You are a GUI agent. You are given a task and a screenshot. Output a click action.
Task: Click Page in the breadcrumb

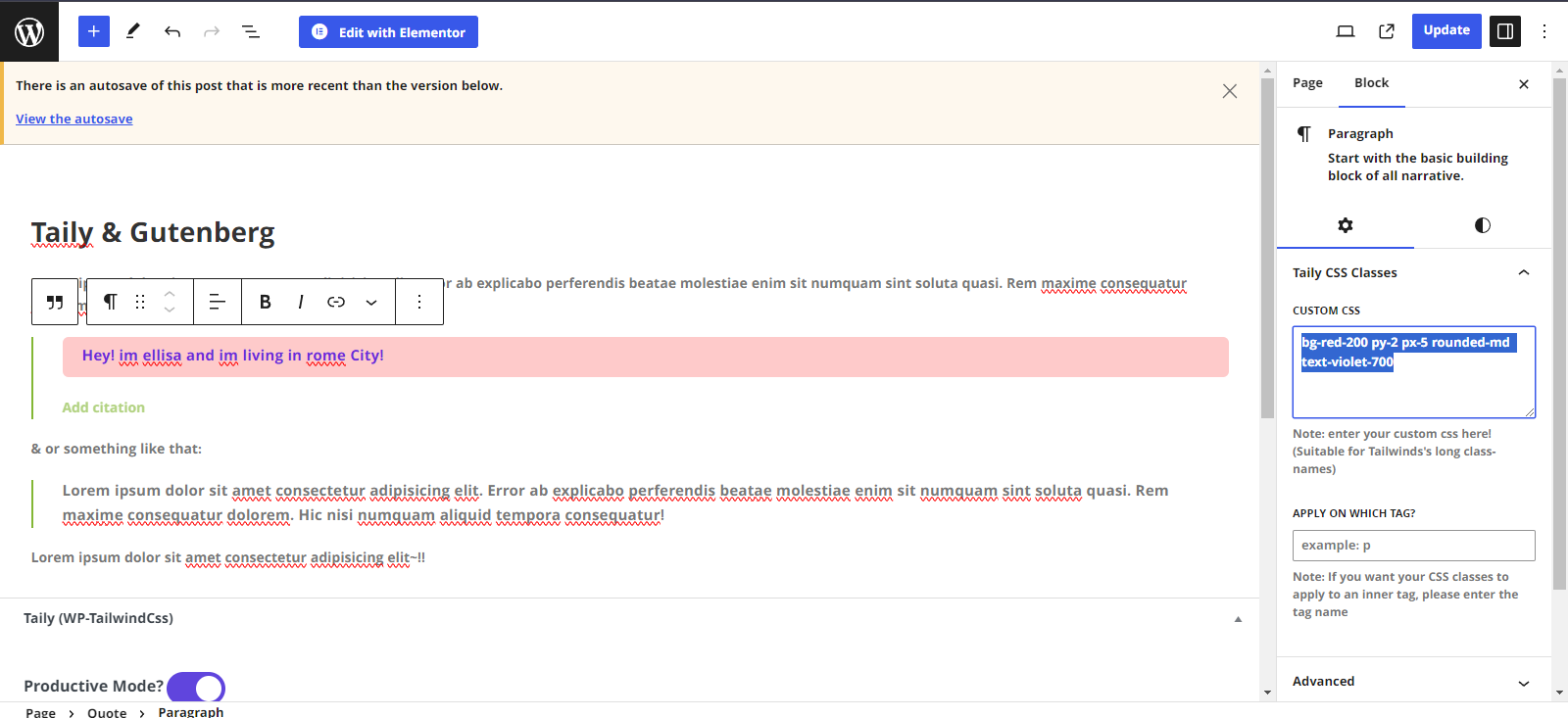tap(40, 712)
